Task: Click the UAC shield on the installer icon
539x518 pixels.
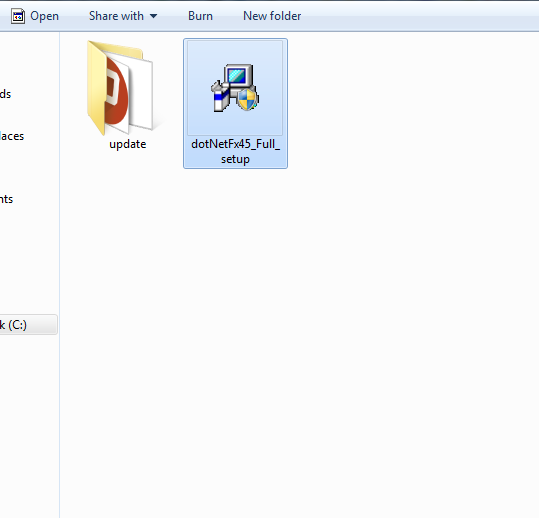Action: point(248,100)
